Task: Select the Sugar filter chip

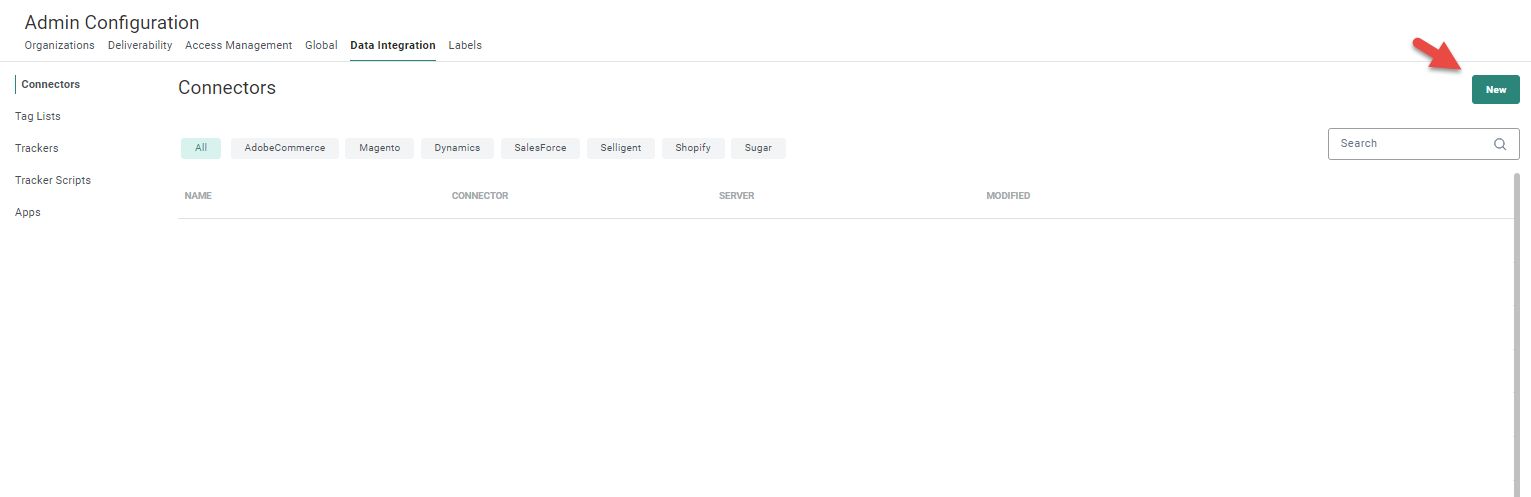Action: [758, 148]
